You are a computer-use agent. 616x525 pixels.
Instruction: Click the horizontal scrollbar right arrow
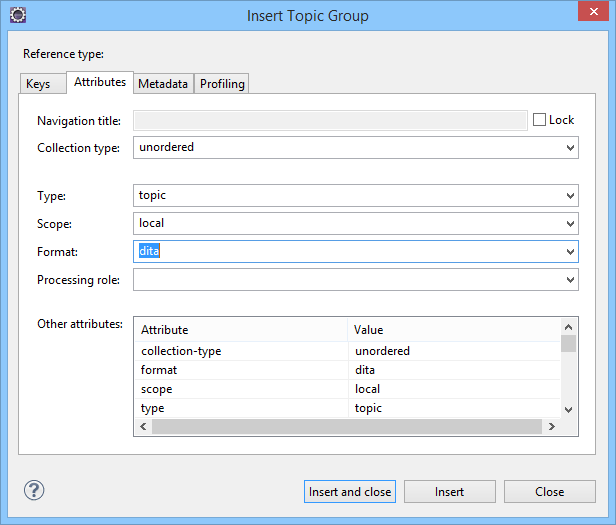click(x=550, y=427)
